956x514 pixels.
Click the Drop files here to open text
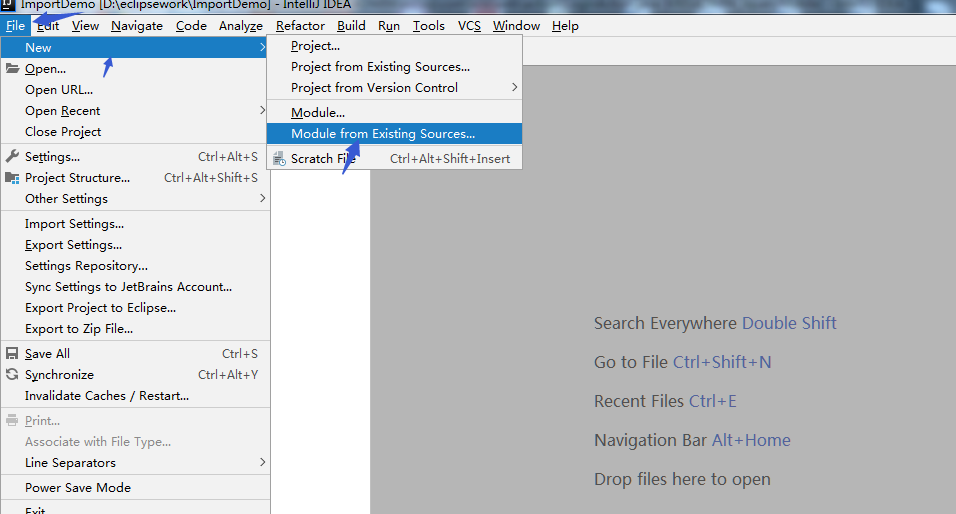(682, 479)
